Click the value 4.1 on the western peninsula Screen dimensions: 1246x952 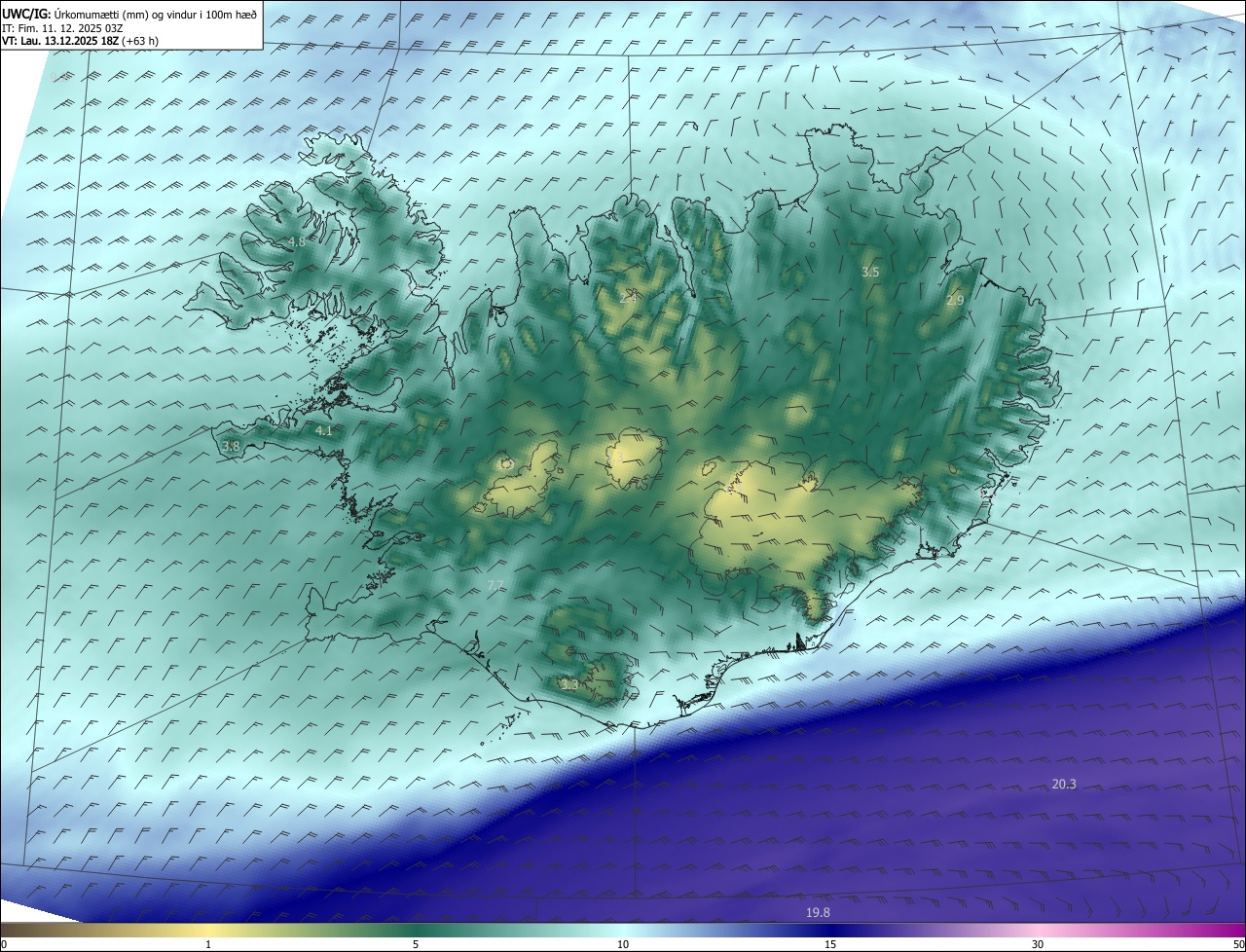tap(324, 430)
